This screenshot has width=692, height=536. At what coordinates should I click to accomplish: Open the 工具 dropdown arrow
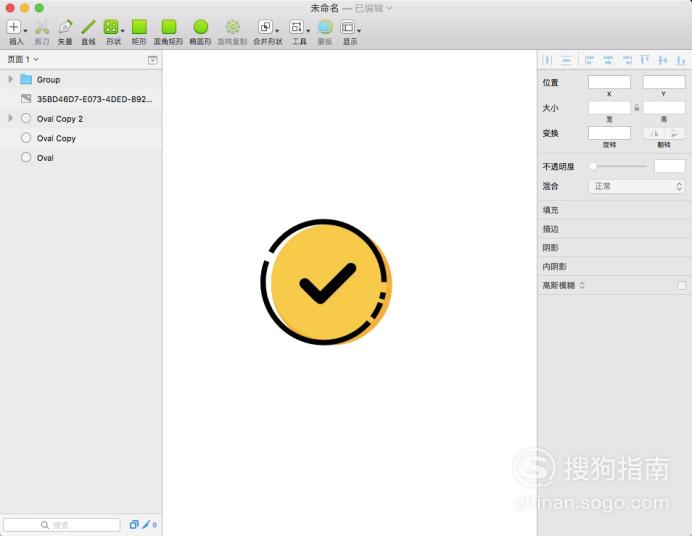pyautogui.click(x=308, y=30)
